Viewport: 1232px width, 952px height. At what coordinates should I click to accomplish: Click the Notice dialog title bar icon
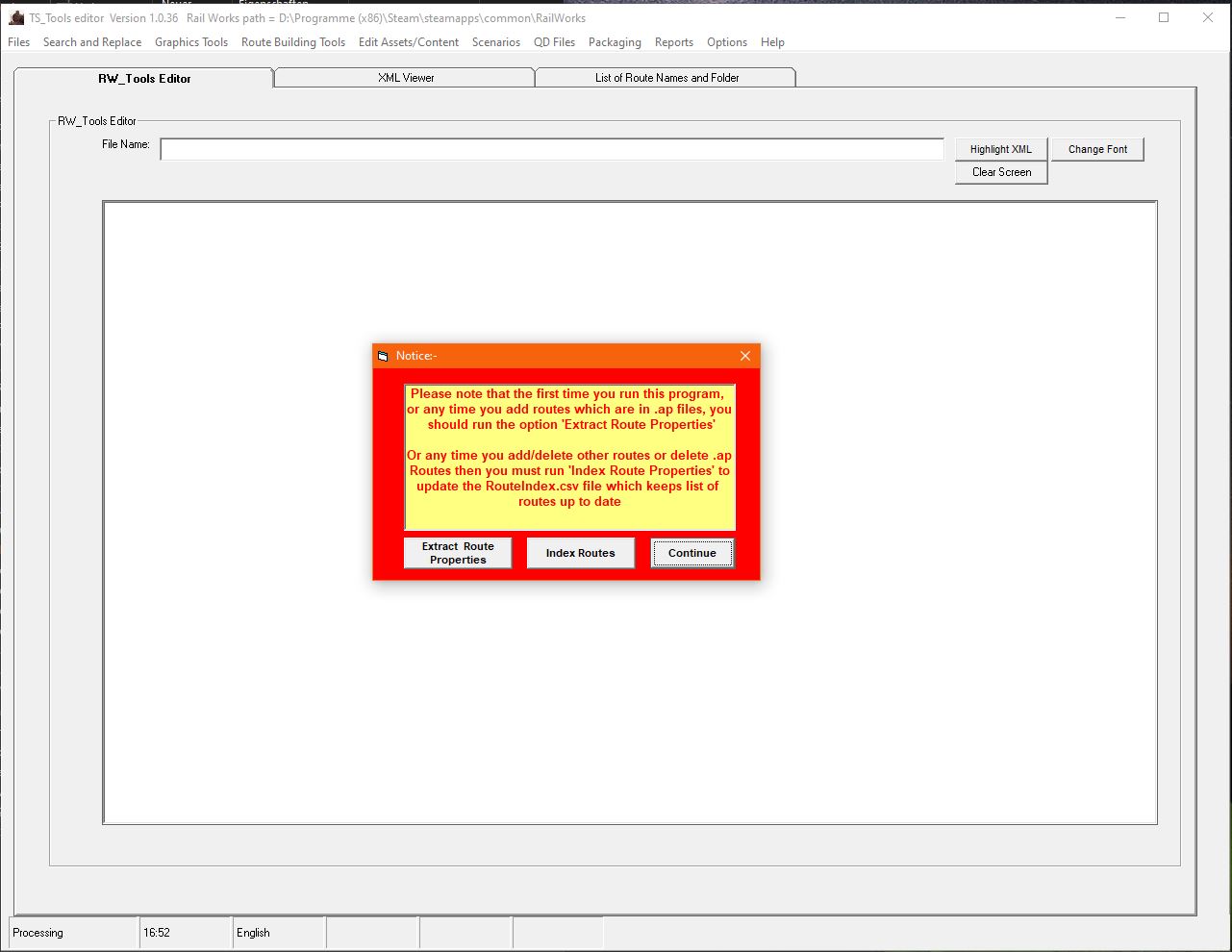(383, 356)
